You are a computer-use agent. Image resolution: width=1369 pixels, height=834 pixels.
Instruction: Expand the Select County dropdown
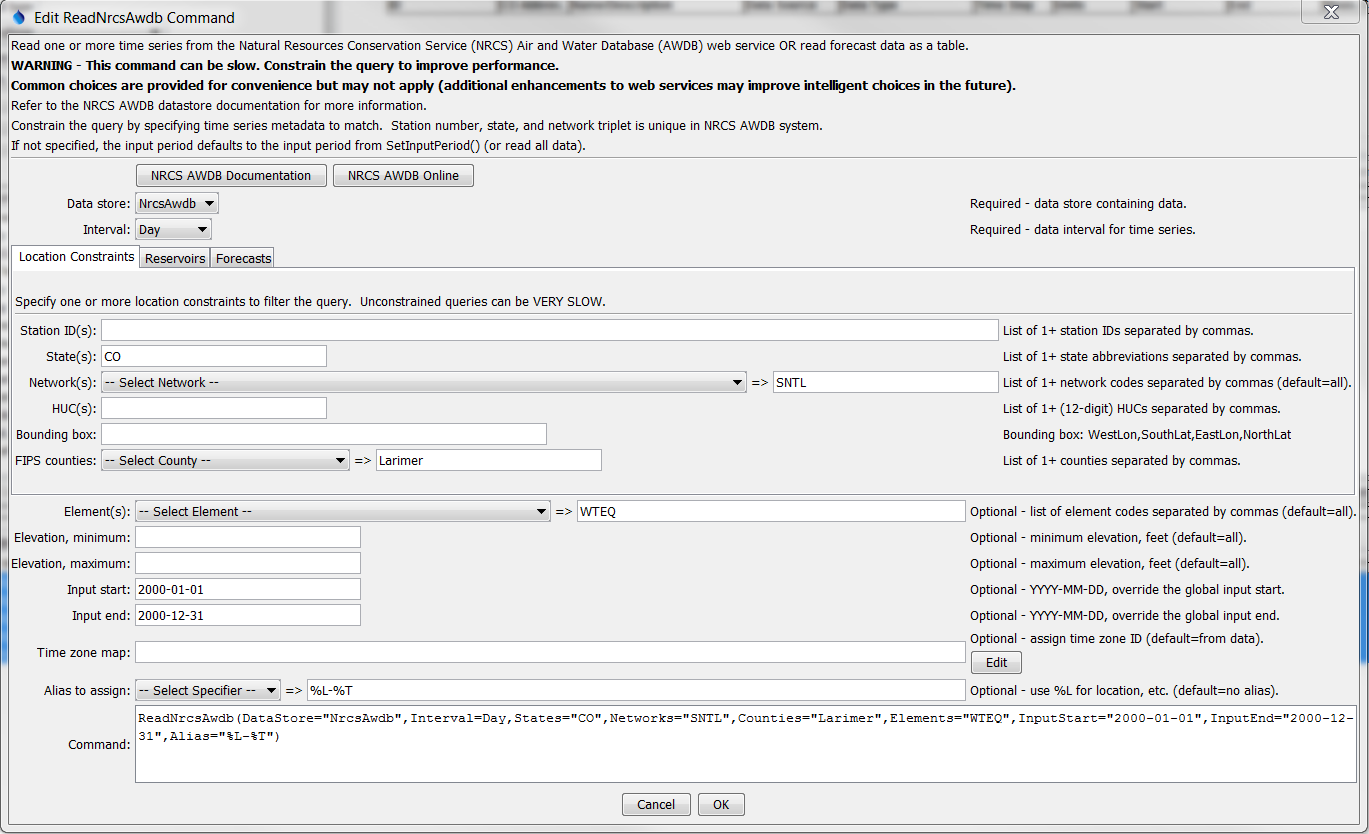tap(225, 460)
